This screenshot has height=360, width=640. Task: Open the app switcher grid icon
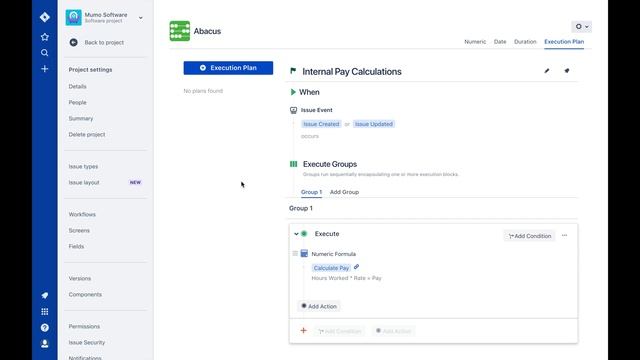[44, 311]
